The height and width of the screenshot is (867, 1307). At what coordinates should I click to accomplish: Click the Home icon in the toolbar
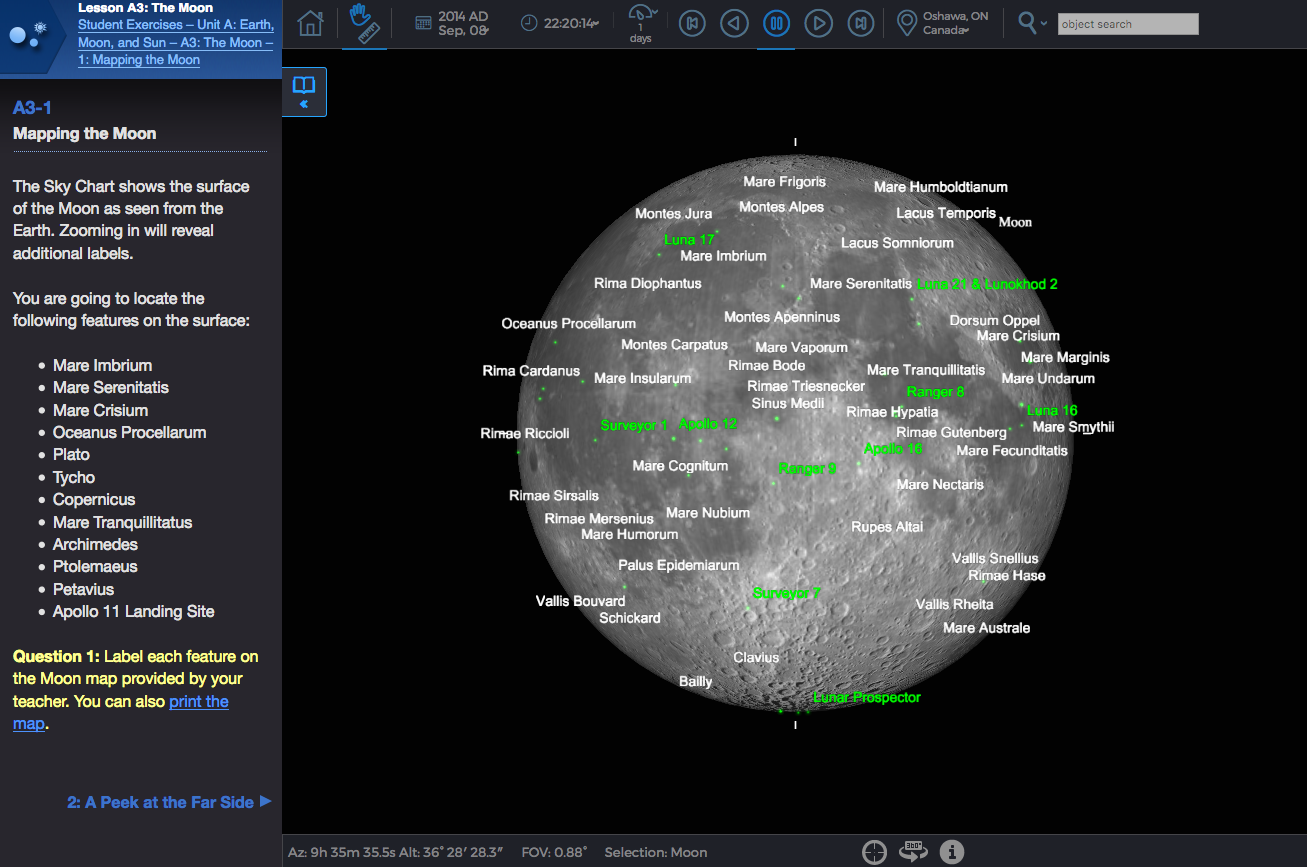tap(310, 24)
